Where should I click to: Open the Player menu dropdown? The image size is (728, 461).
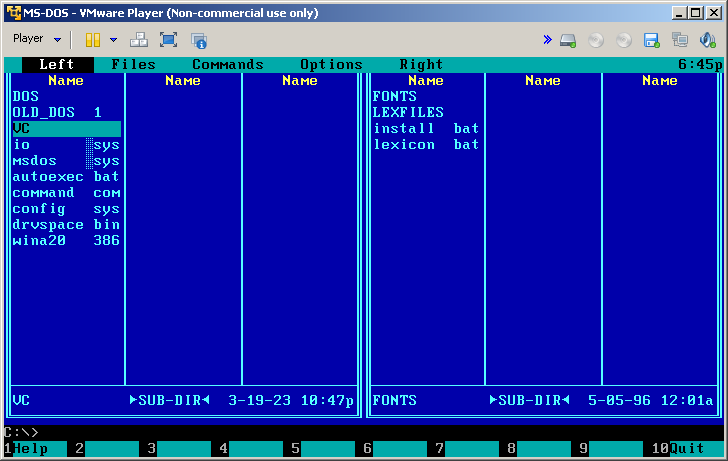click(x=37, y=39)
